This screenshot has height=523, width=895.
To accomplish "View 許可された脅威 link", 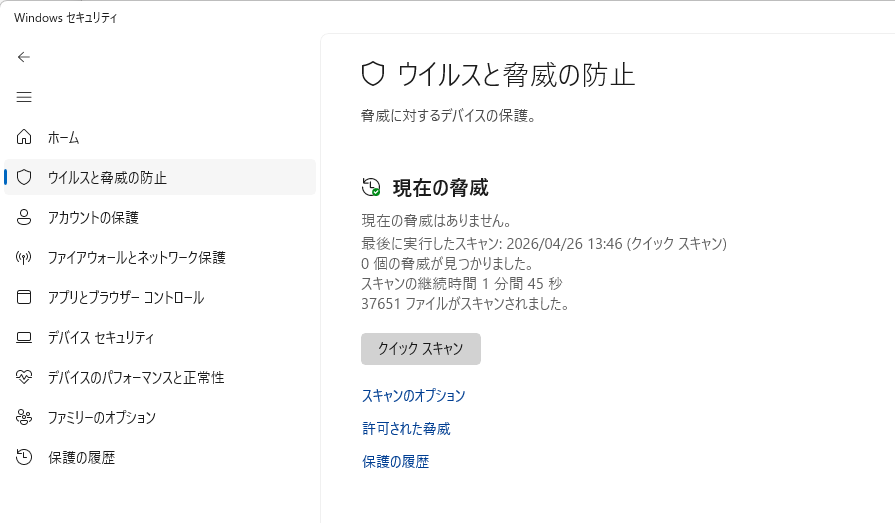I will pyautogui.click(x=406, y=429).
